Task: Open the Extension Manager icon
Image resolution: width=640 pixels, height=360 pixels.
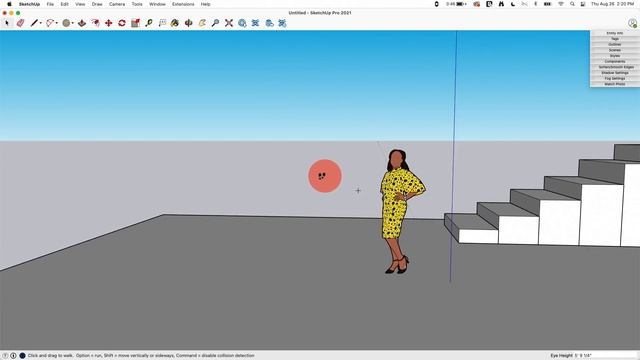Action: point(282,23)
